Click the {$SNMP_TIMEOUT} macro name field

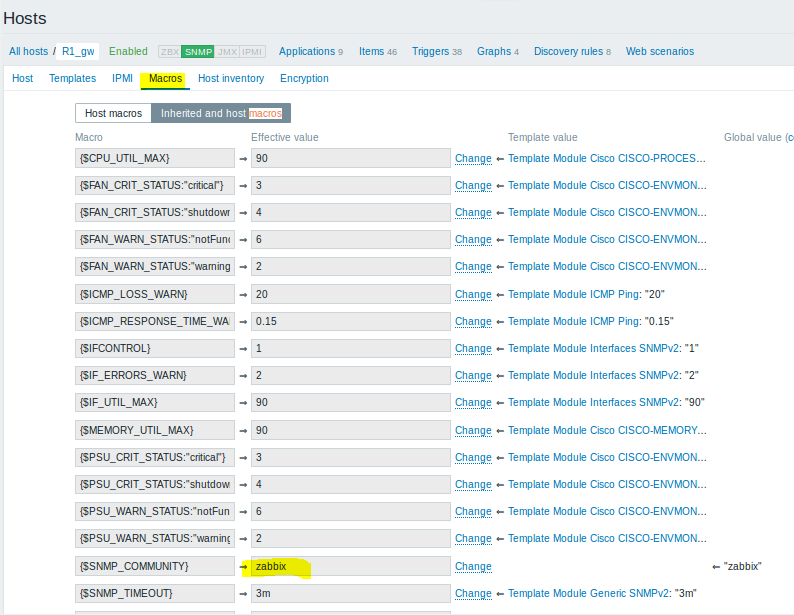[x=155, y=593]
